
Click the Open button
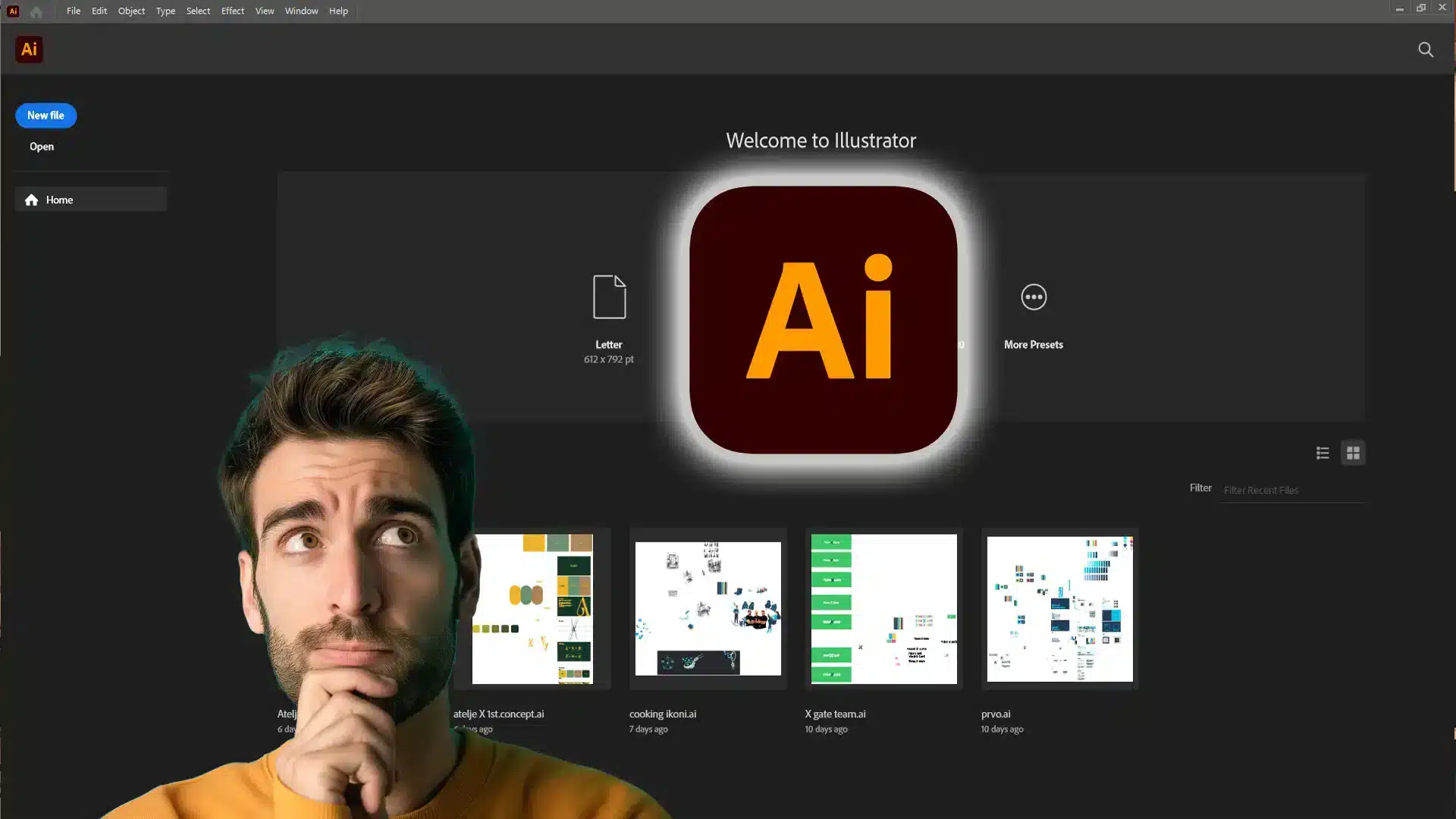42,146
